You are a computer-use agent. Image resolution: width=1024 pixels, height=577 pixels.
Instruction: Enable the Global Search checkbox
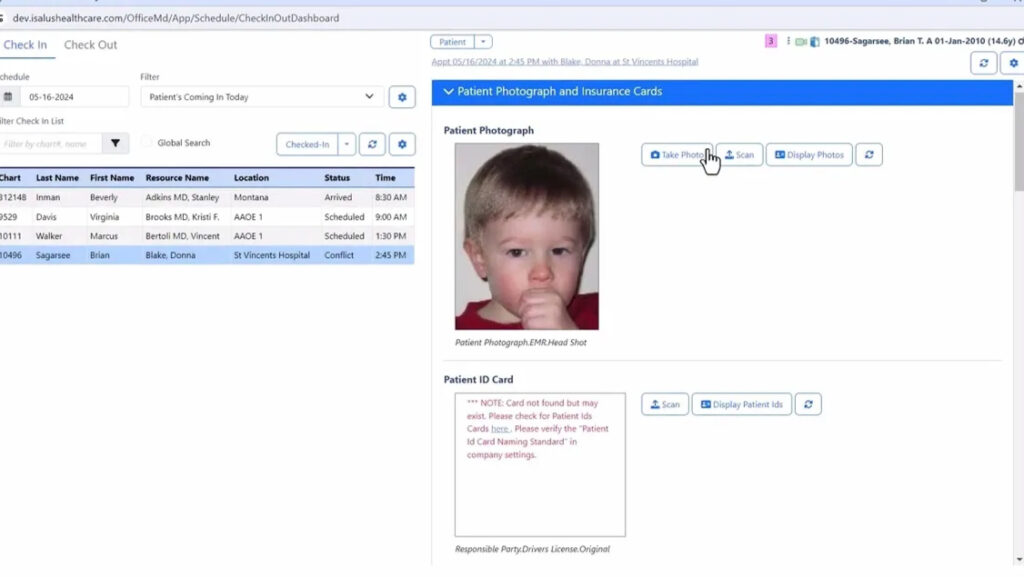click(x=145, y=143)
